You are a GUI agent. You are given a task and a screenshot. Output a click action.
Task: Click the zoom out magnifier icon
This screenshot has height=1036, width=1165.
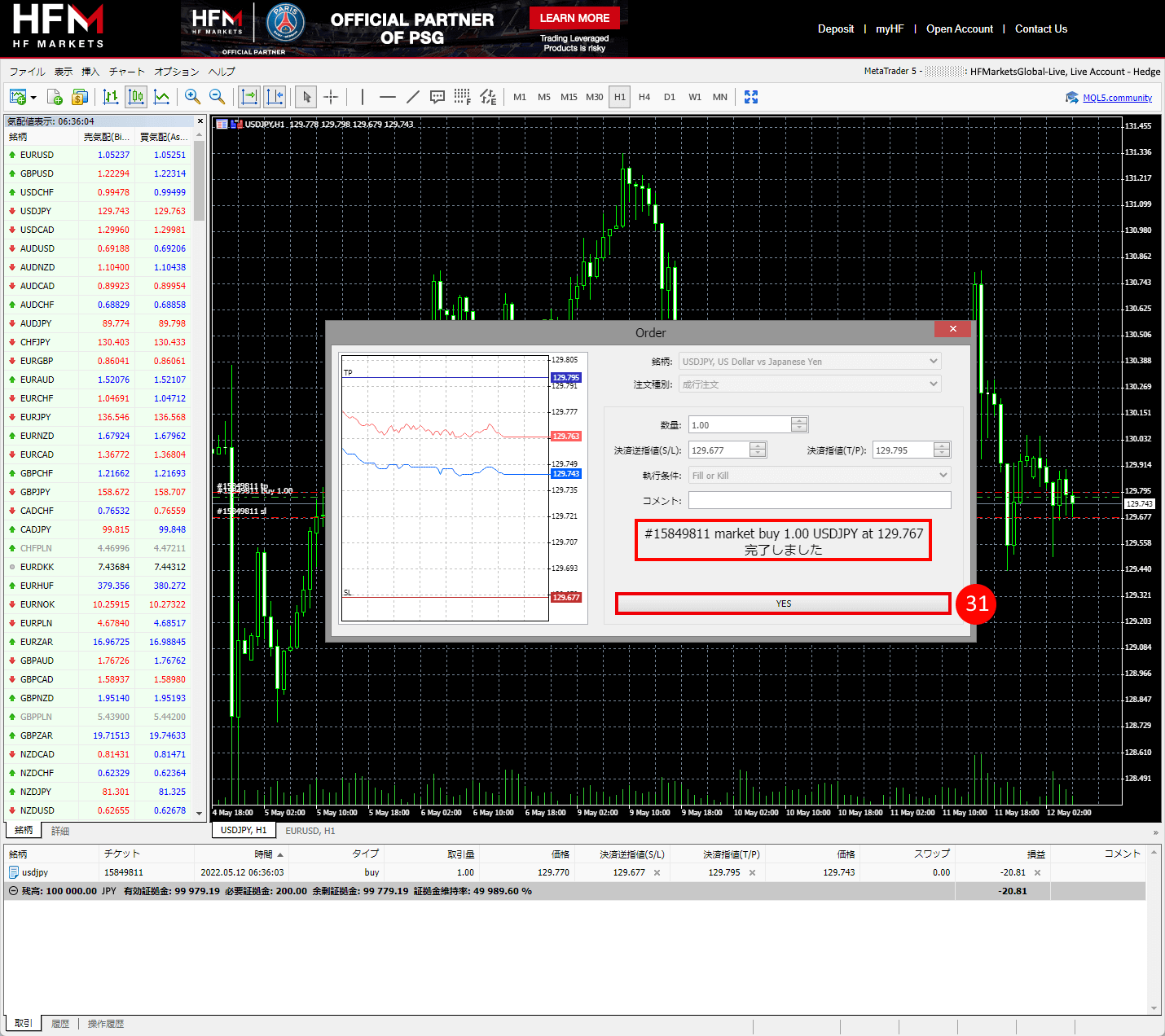click(218, 97)
